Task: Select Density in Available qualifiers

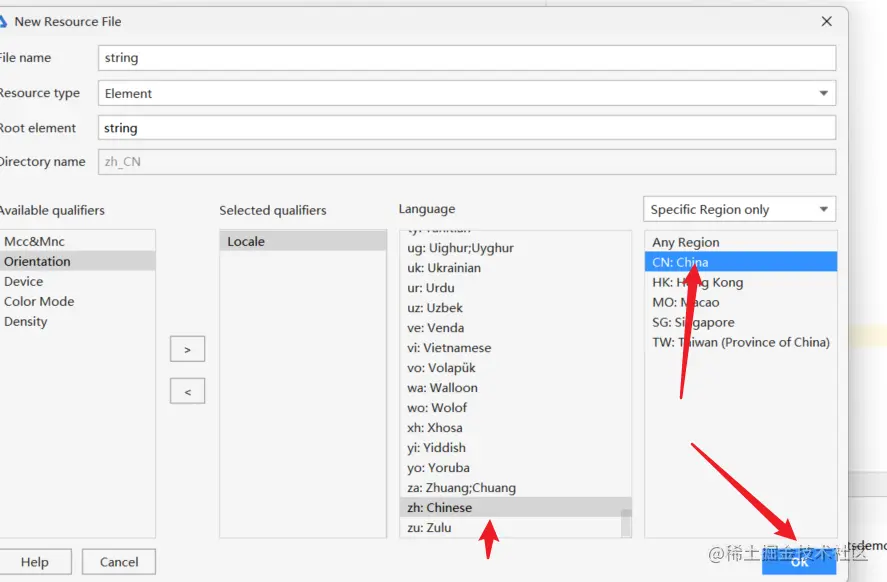Action: (77, 321)
